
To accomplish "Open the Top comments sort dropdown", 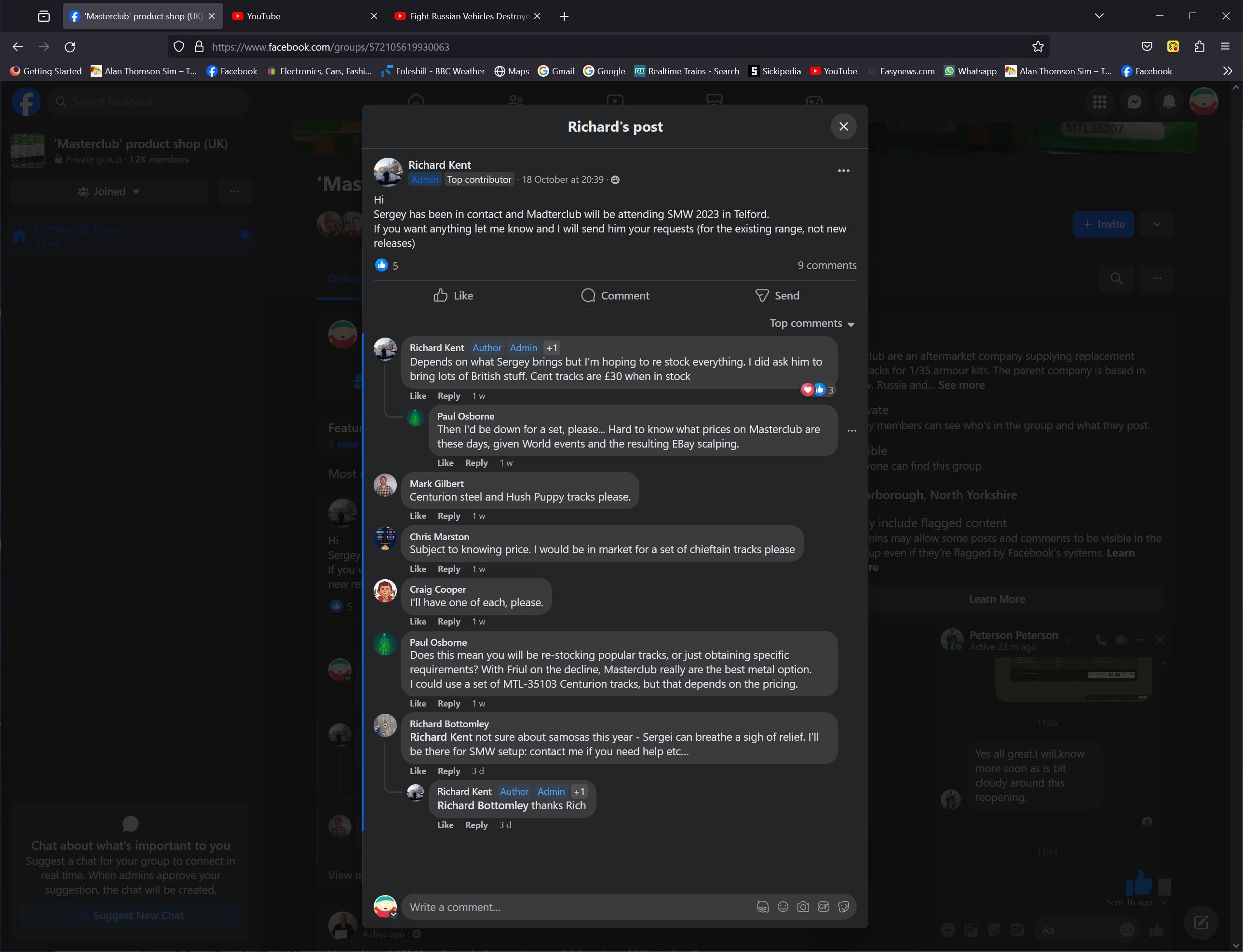I will pyautogui.click(x=811, y=323).
